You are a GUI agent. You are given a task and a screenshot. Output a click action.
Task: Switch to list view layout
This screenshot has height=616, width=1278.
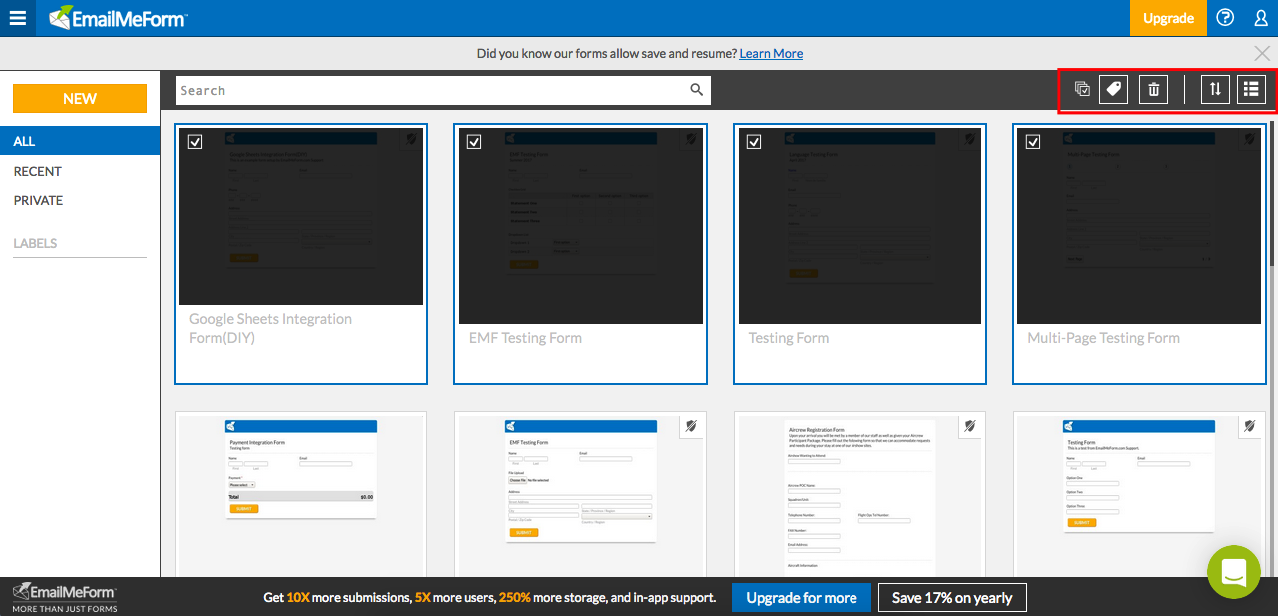coord(1251,89)
